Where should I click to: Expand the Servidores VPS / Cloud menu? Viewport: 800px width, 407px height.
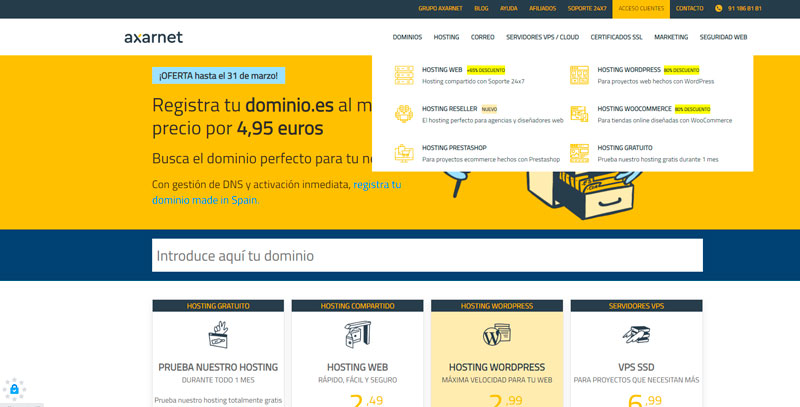(x=542, y=37)
